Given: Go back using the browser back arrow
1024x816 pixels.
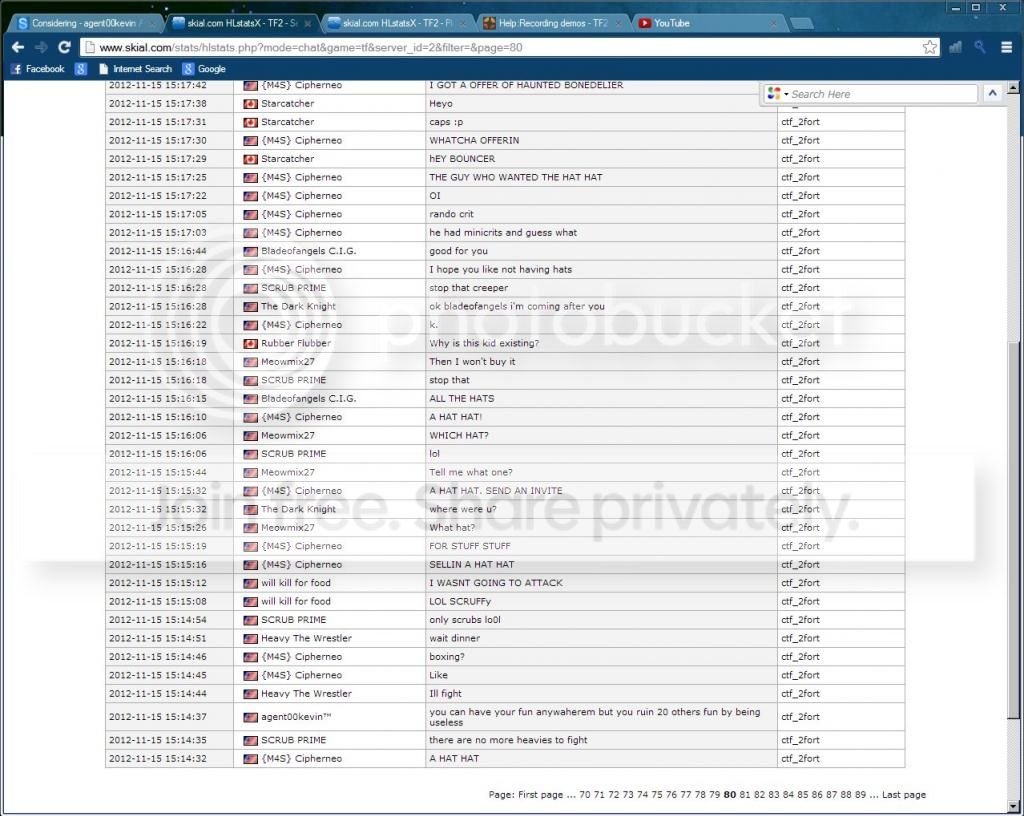Looking at the screenshot, I should tap(18, 48).
